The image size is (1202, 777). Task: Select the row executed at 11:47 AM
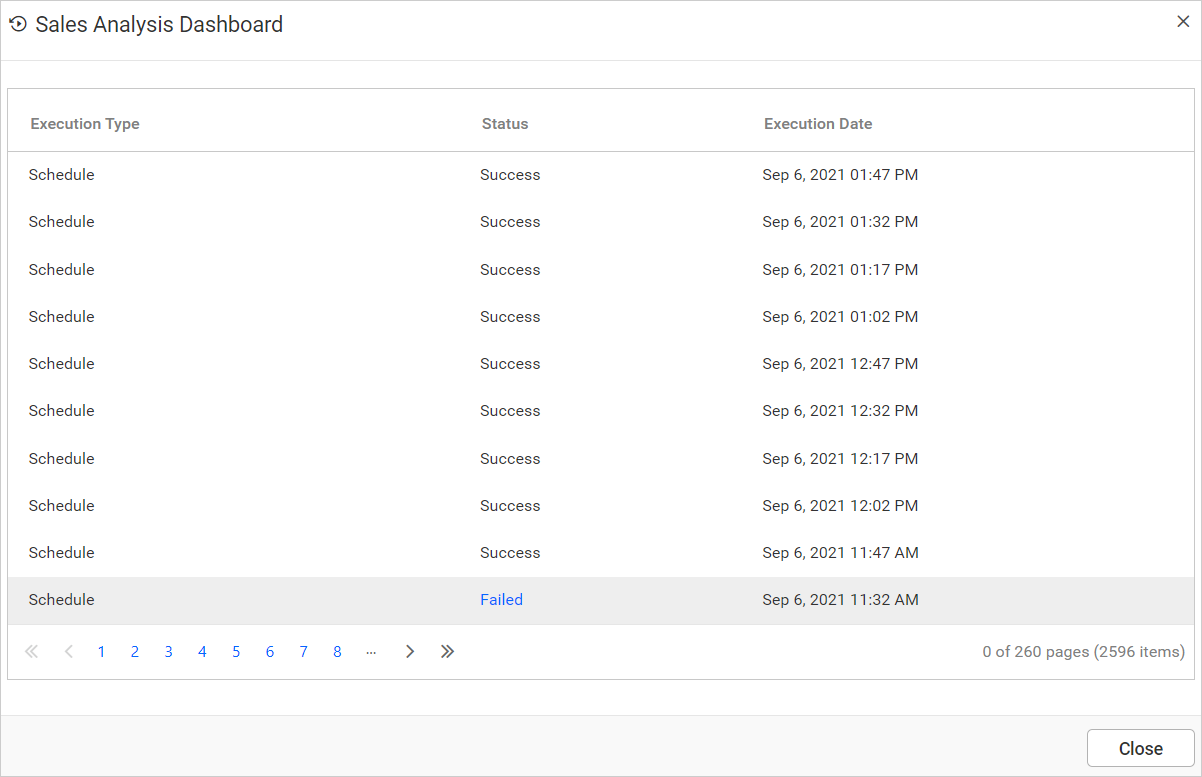pos(600,553)
